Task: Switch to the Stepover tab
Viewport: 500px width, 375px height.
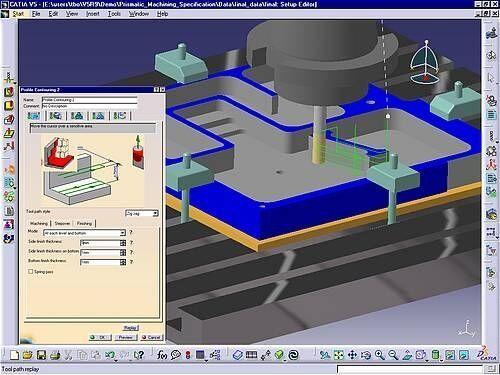Action: [x=62, y=223]
